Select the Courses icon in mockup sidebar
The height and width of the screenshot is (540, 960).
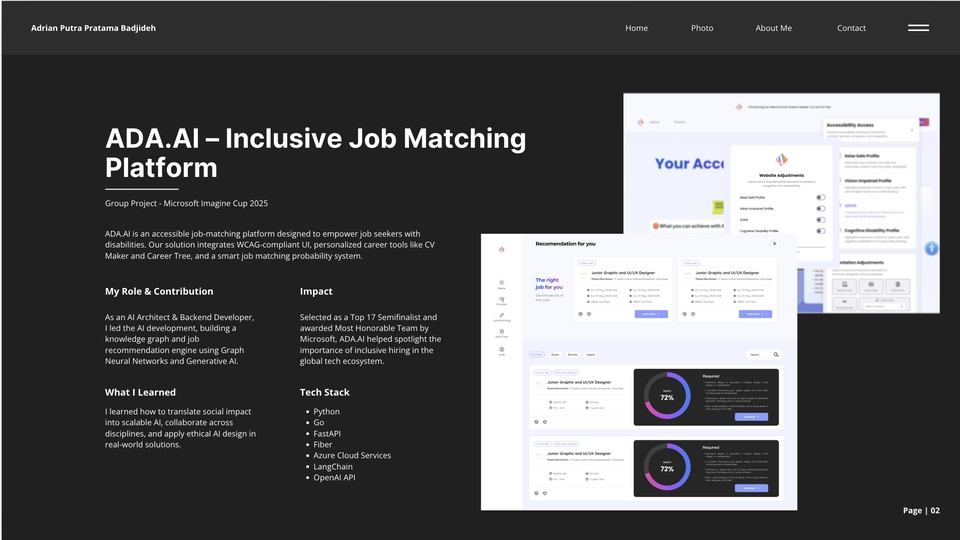pyautogui.click(x=502, y=300)
